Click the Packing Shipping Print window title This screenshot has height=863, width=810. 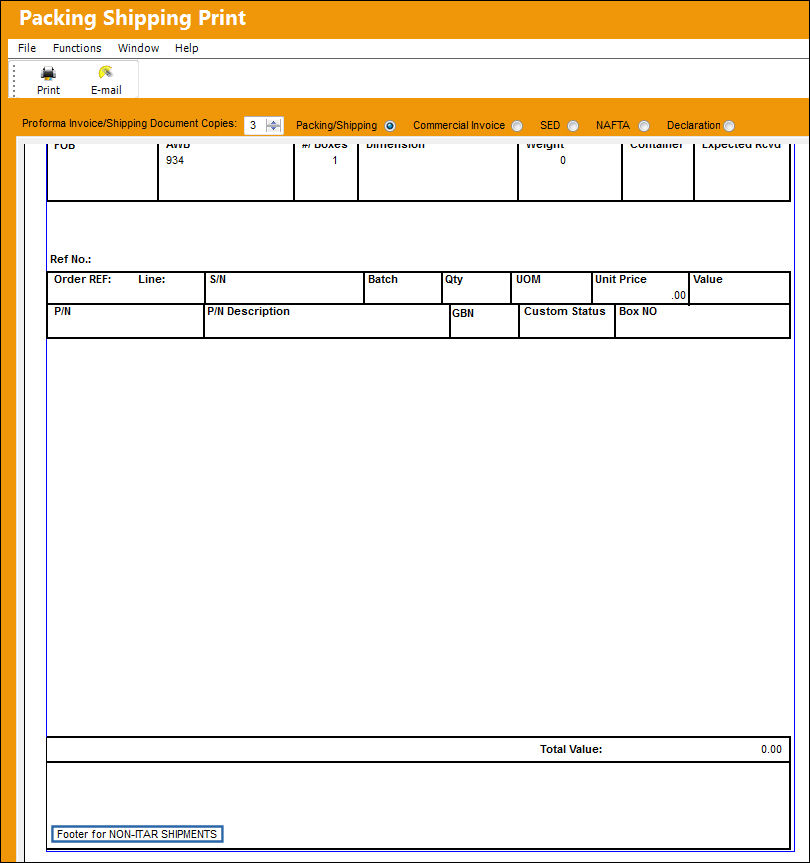tap(133, 18)
